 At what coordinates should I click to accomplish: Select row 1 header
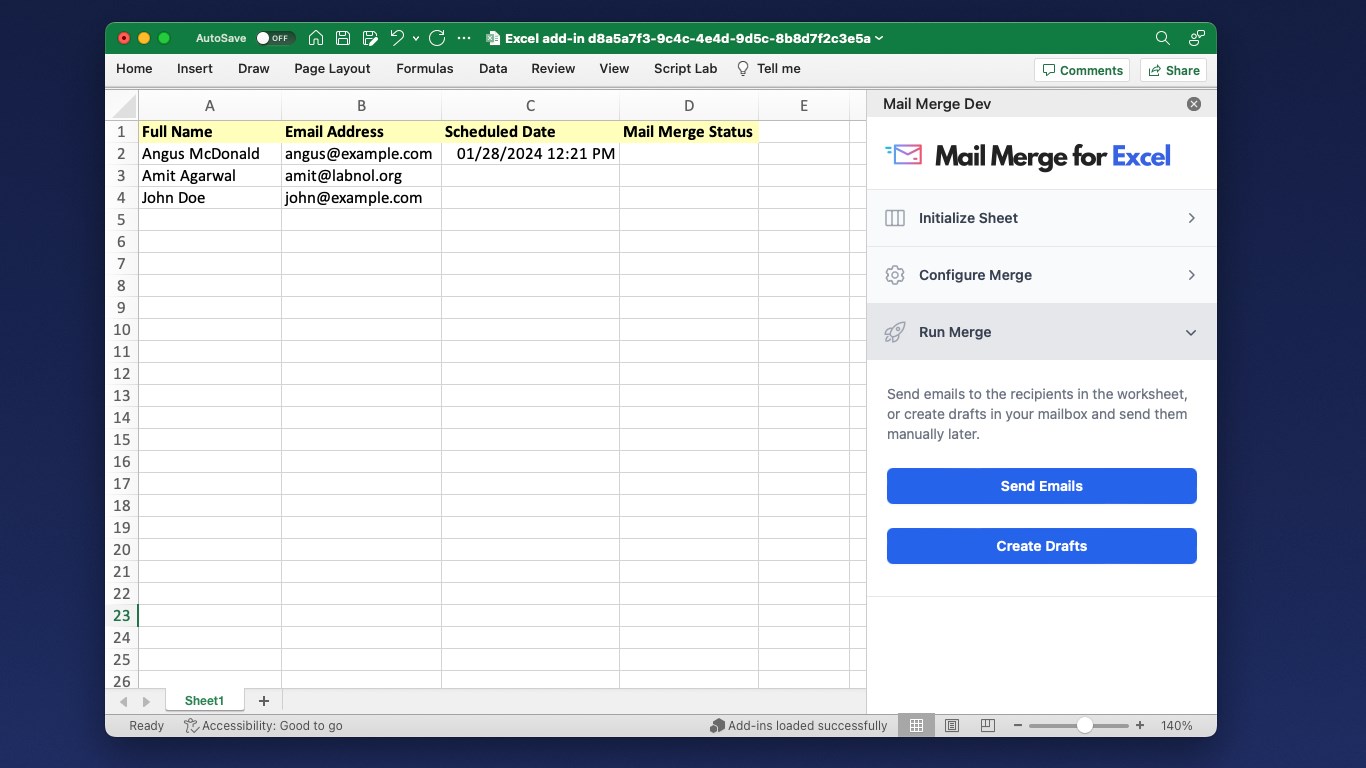122,131
